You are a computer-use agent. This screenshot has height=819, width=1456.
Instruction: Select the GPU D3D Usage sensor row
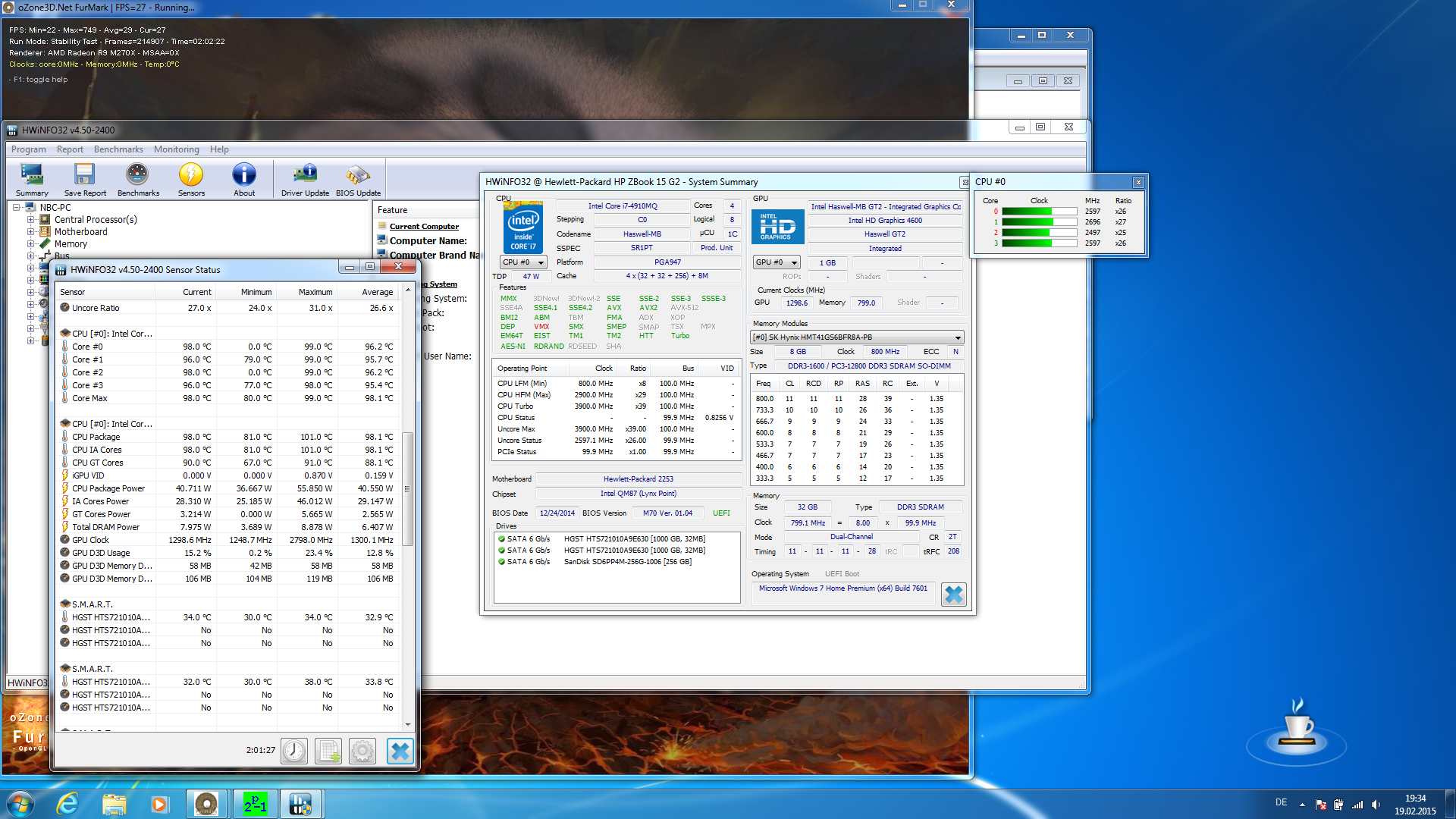[227, 553]
